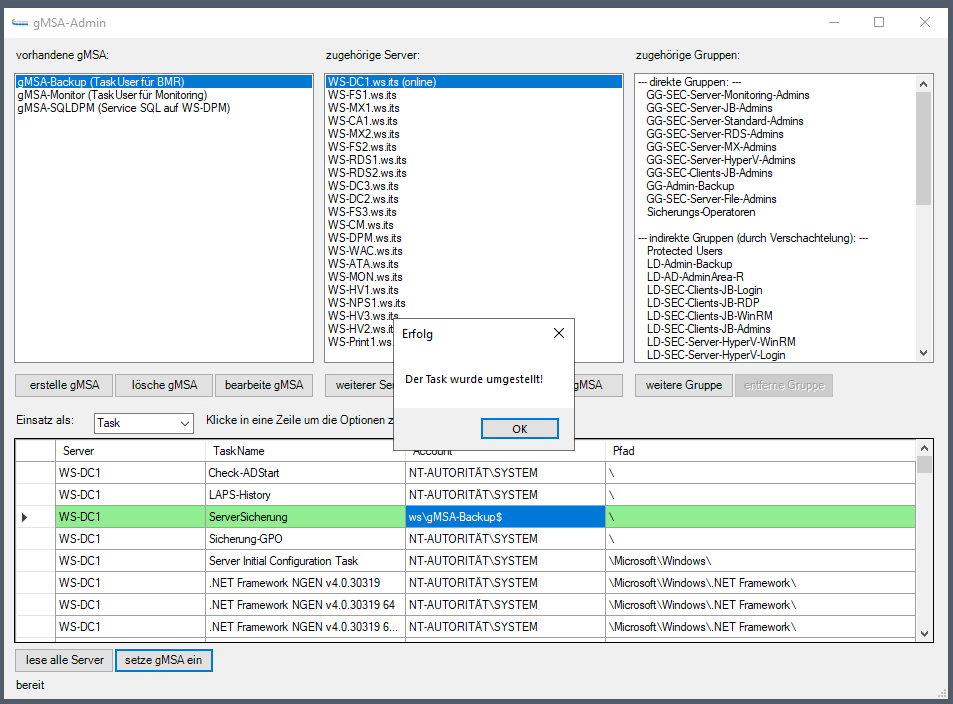Viewport: 953px width, 704px height.
Task: Click the setze gMSA ein button
Action: (x=163, y=660)
